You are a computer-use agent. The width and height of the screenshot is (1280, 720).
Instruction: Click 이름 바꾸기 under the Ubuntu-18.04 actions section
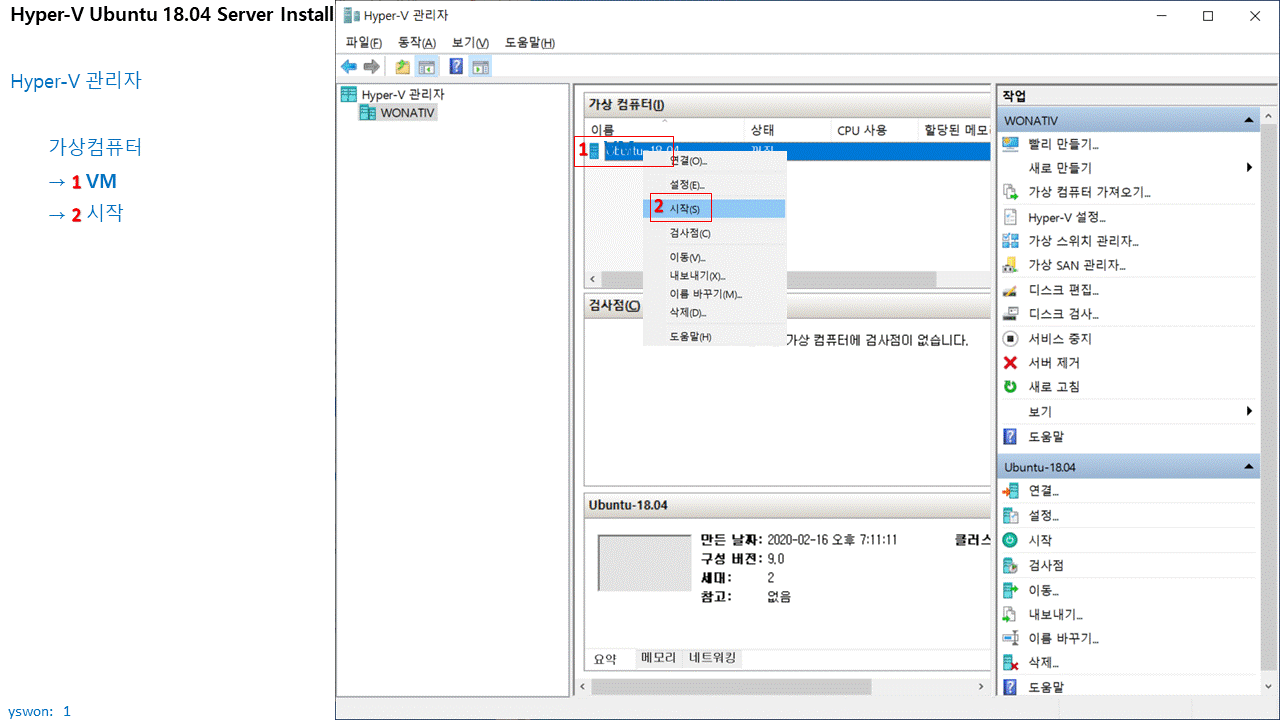pyautogui.click(x=1064, y=638)
